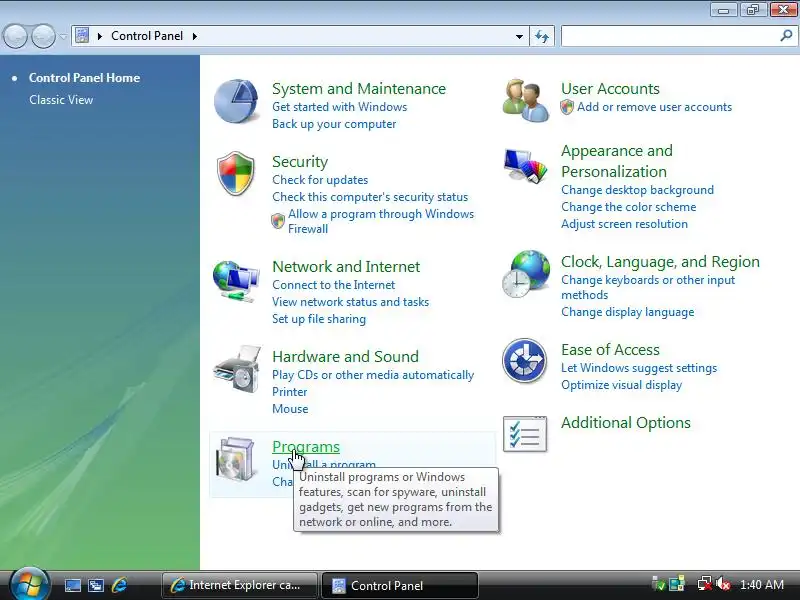
Task: Click Play CDs or other media automatically
Action: [x=373, y=375]
